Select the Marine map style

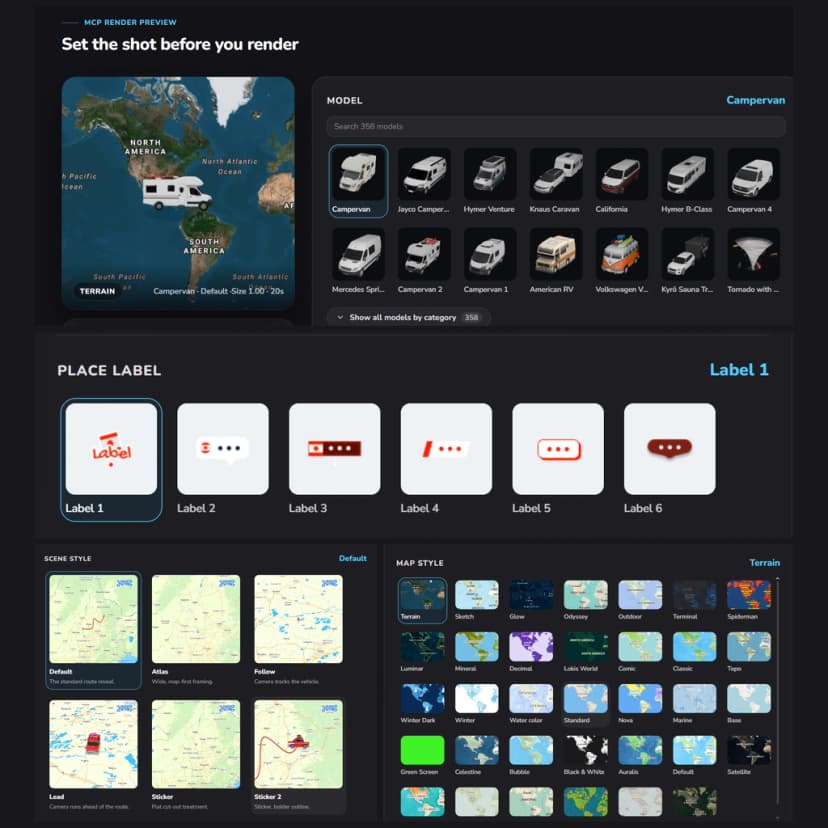pos(694,698)
